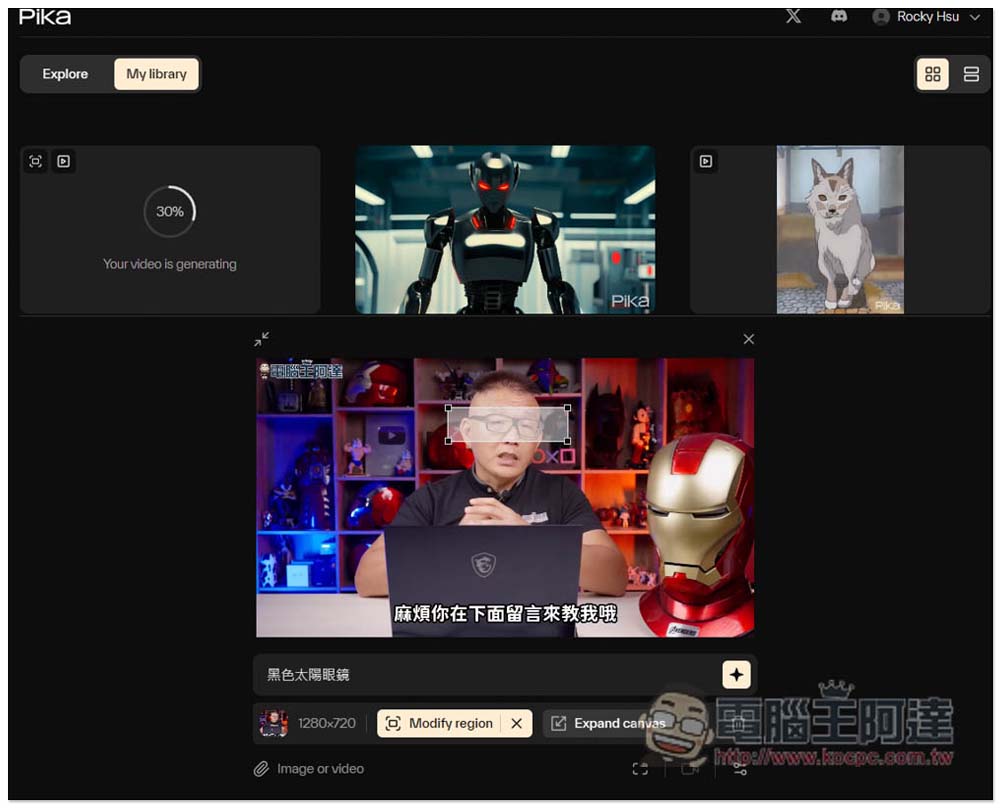Screen dimensions: 1000x809
Task: Collapse the video preview using shrink arrows
Action: point(262,339)
